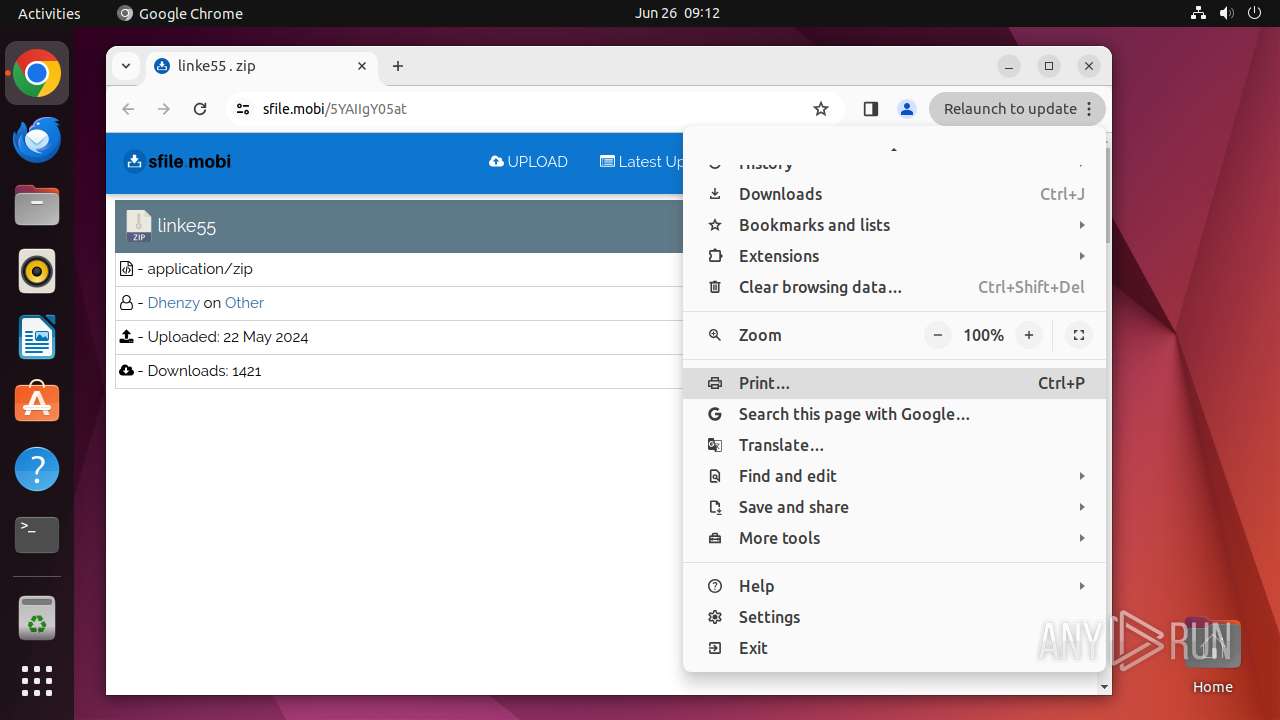Click the Google G icon in menu

(715, 414)
